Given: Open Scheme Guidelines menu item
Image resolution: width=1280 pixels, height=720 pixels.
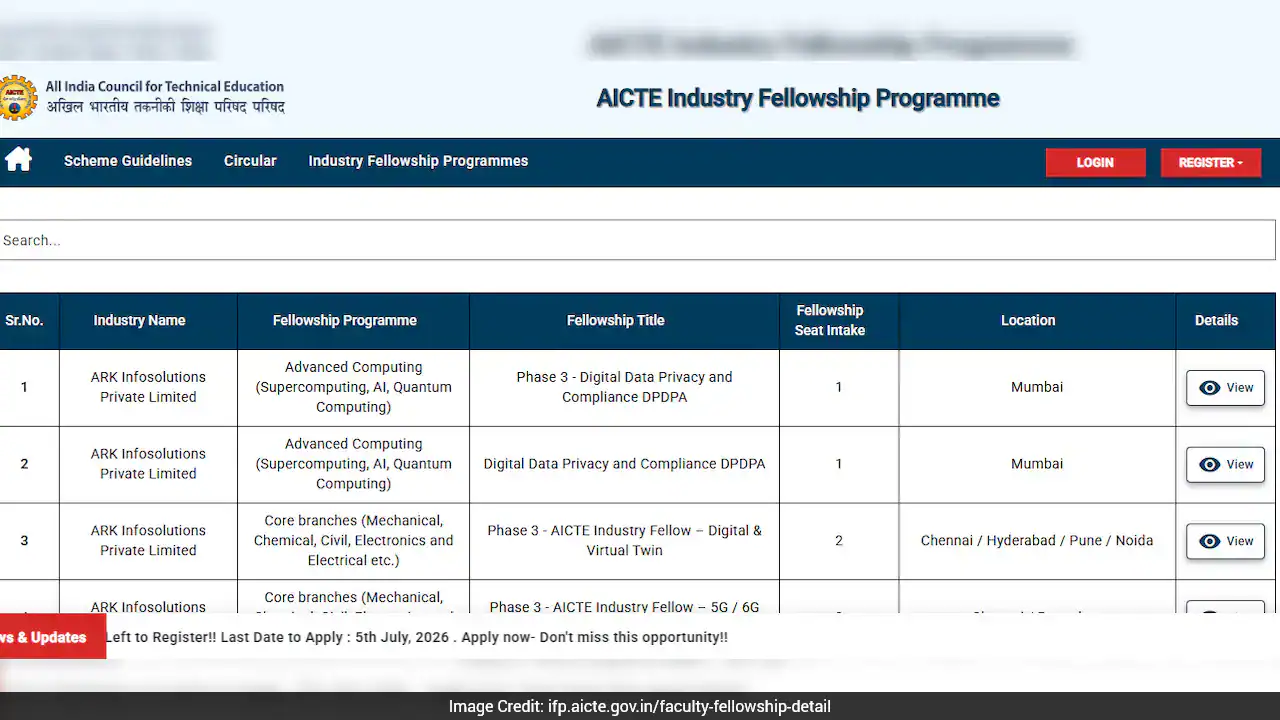Looking at the screenshot, I should (x=128, y=161).
